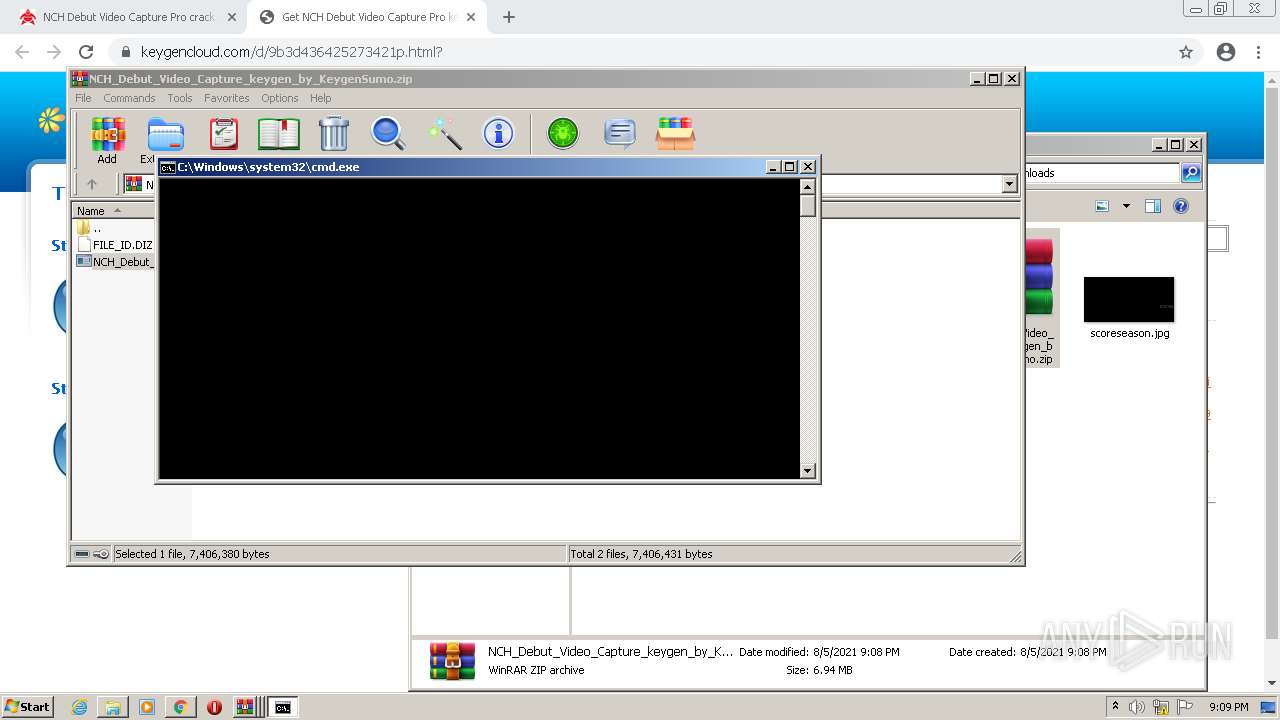Select the FILE_ID.DIZ file
Screen dimensions: 1280x720
[x=115, y=245]
